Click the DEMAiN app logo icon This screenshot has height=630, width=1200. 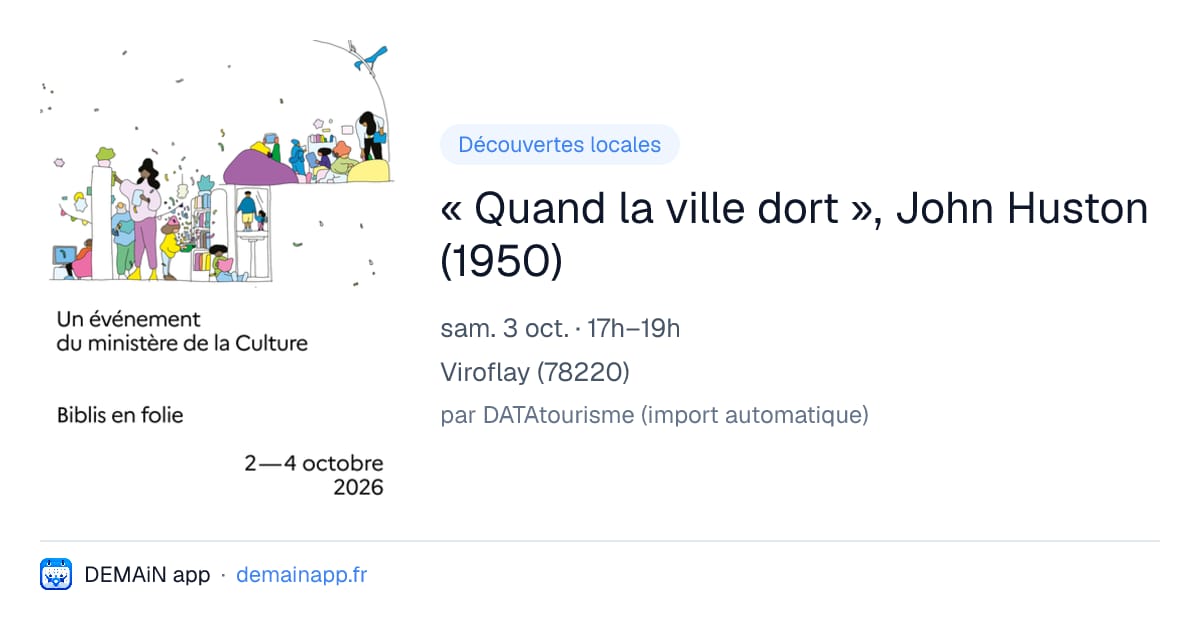pos(56,575)
